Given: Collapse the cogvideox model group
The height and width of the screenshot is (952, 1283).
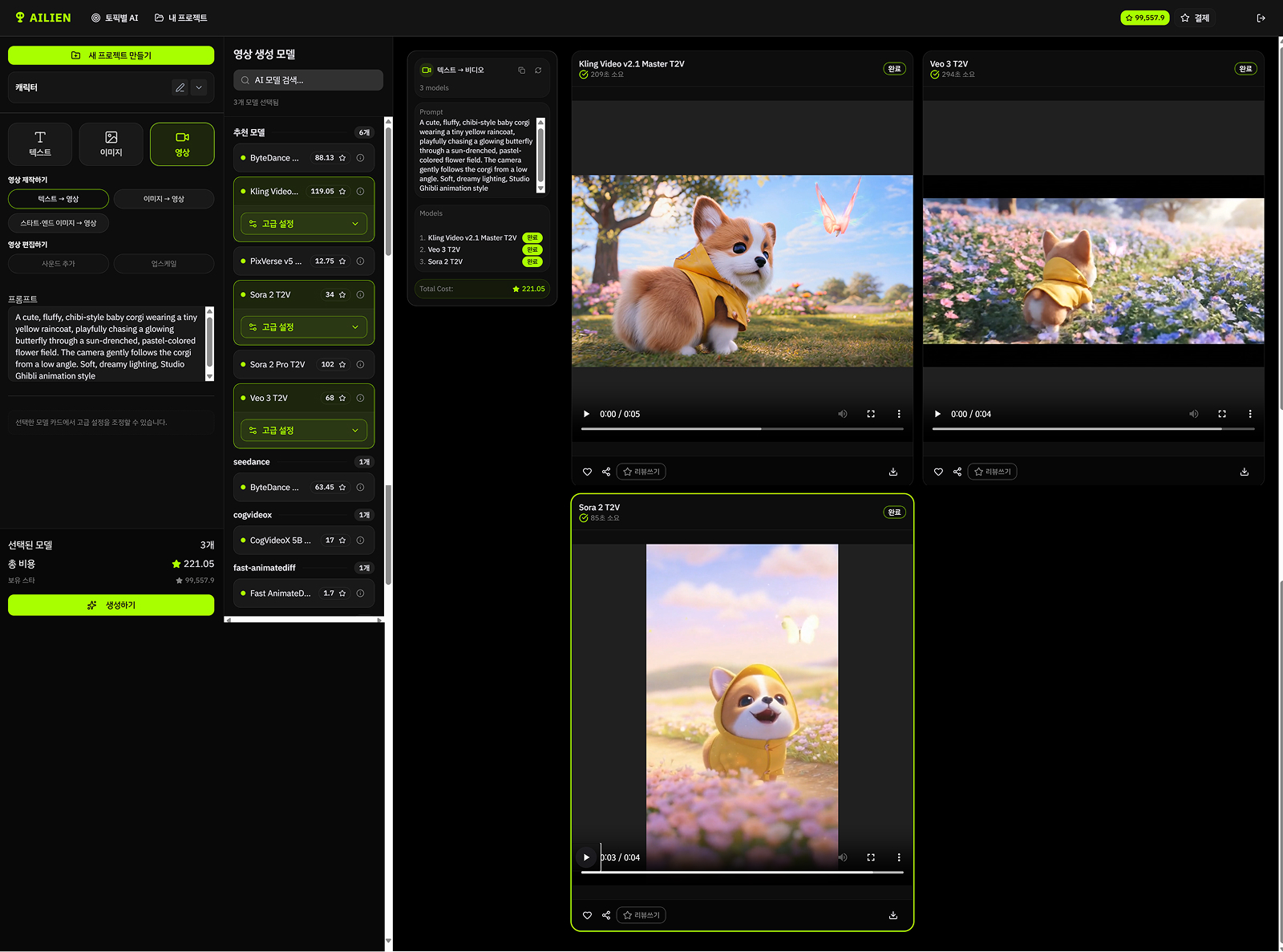Looking at the screenshot, I should click(x=304, y=515).
